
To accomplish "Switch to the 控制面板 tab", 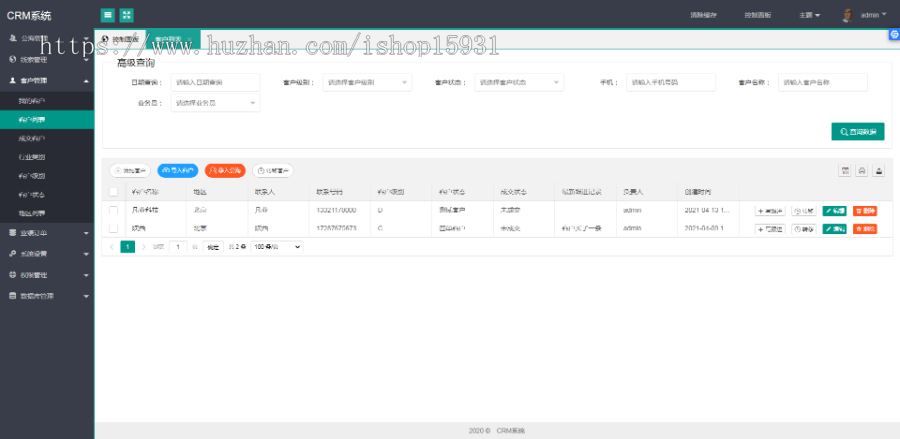I will pos(120,40).
